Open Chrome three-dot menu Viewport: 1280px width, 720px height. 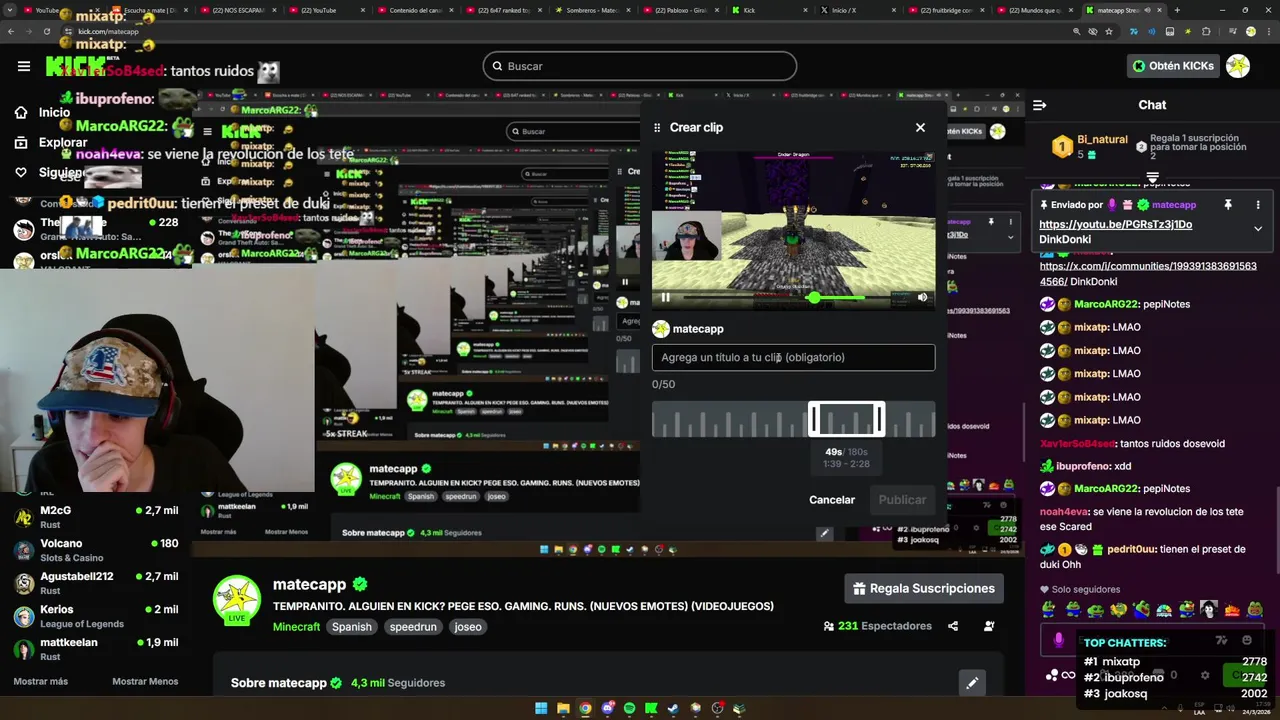coord(1267,31)
